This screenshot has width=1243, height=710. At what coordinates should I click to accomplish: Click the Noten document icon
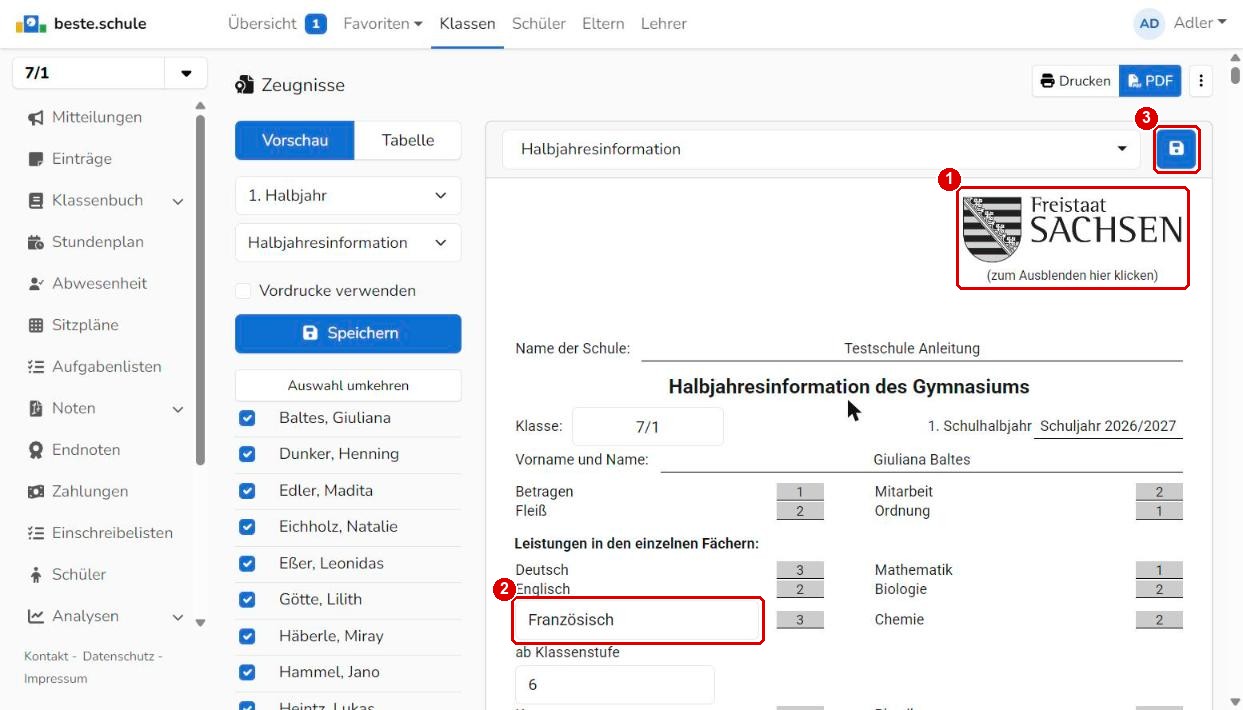point(36,408)
